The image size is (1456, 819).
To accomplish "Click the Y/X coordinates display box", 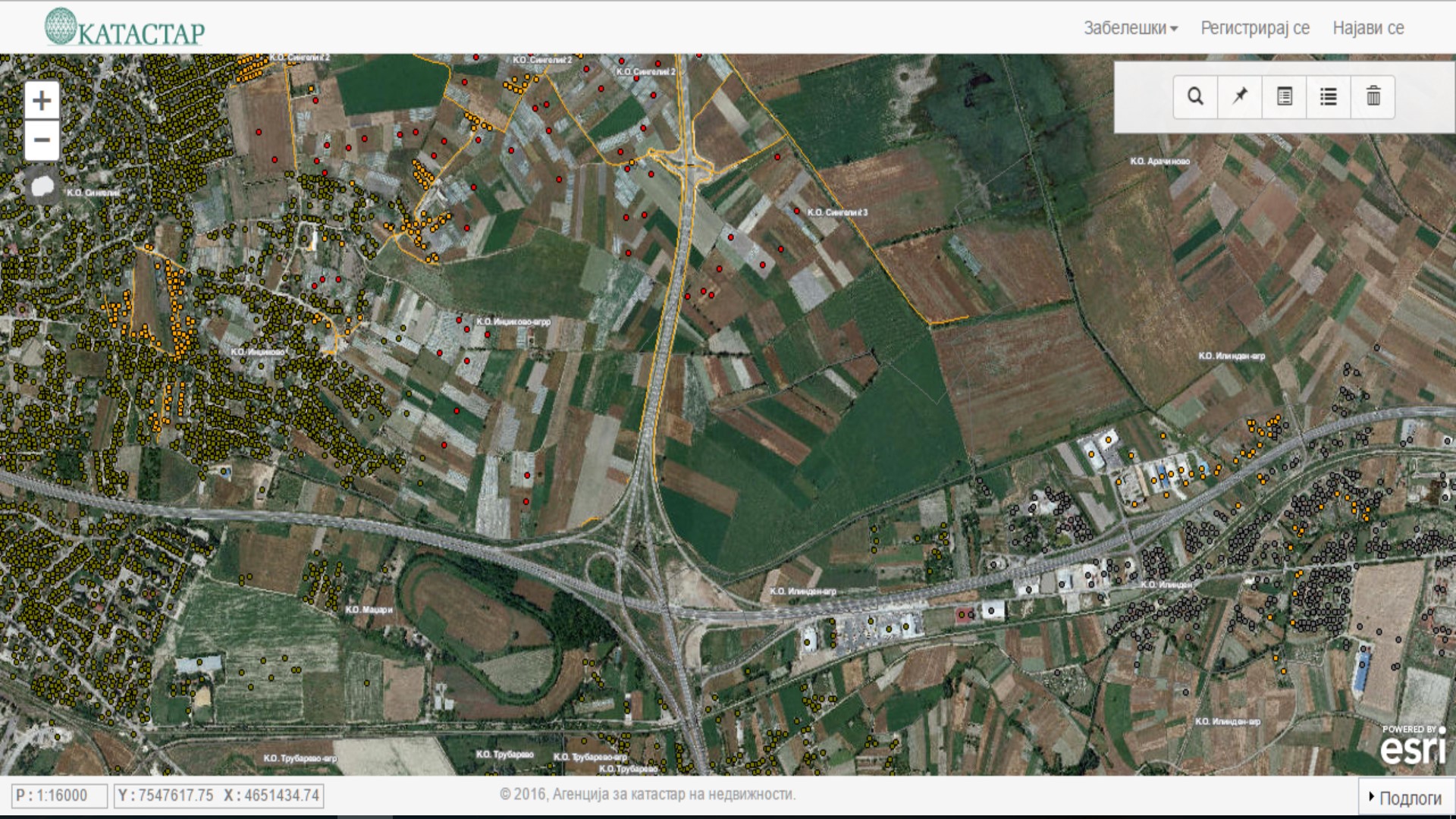I will click(x=219, y=795).
